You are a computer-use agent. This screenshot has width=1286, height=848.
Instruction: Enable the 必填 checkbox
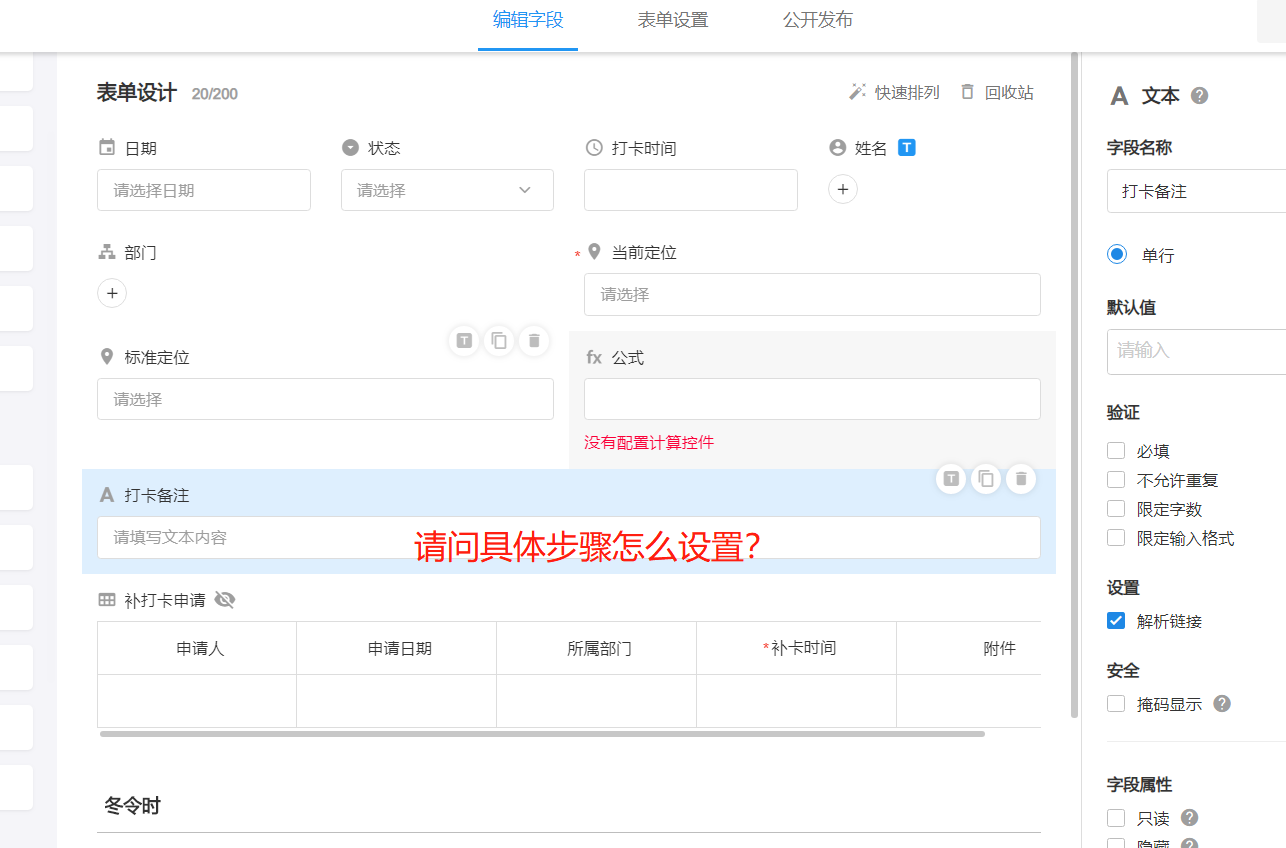click(x=1116, y=451)
